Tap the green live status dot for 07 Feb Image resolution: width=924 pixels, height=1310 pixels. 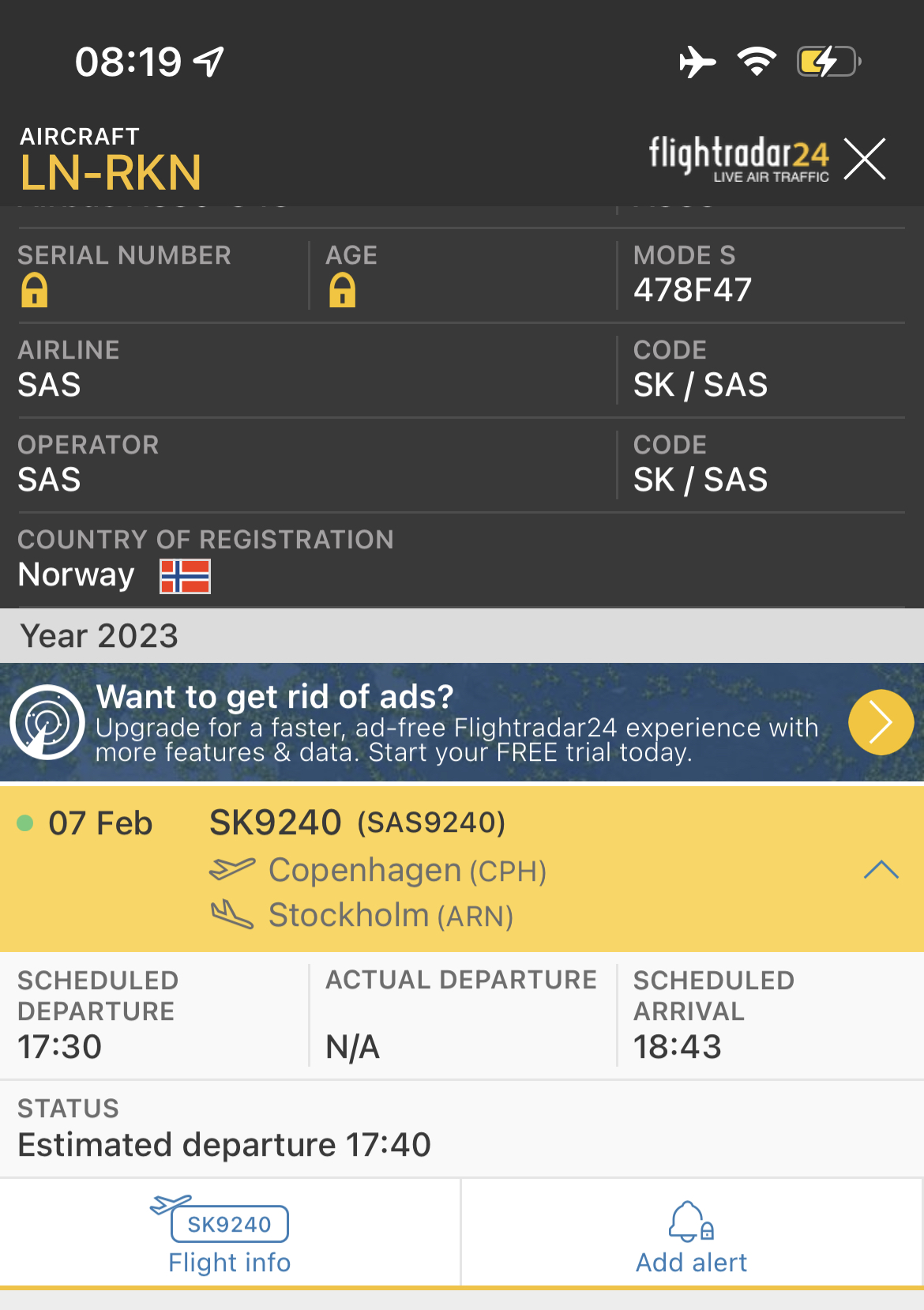tap(25, 823)
